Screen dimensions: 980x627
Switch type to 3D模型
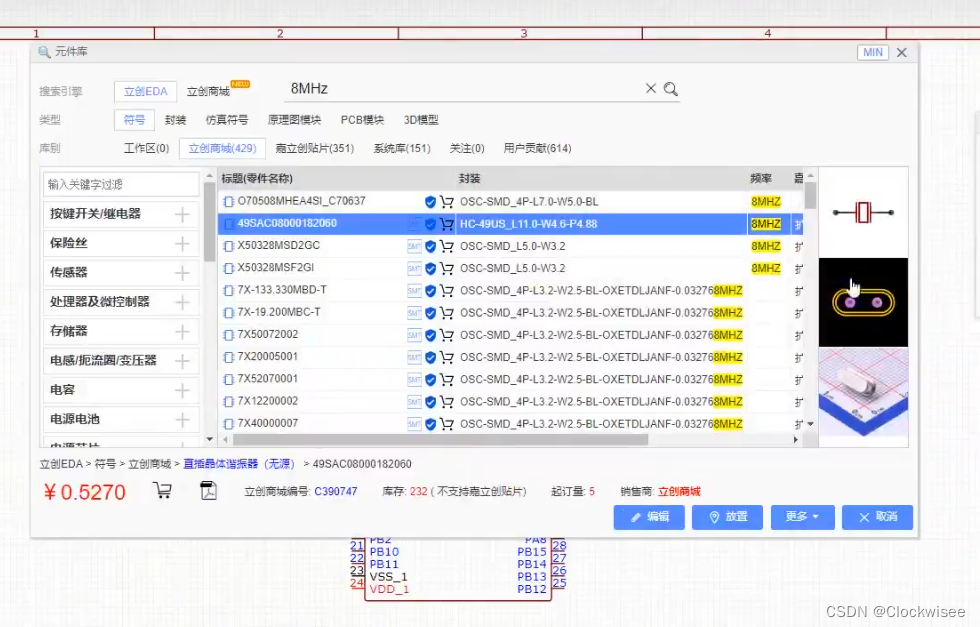coord(421,119)
